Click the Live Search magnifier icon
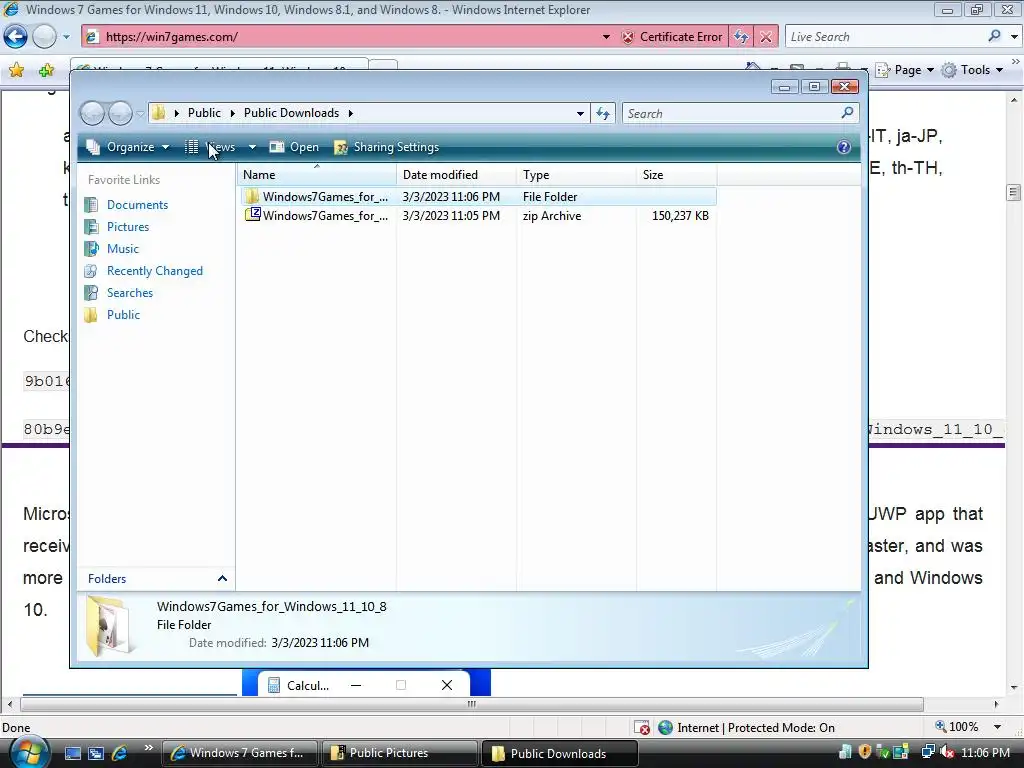The height and width of the screenshot is (768, 1024). click(x=995, y=36)
